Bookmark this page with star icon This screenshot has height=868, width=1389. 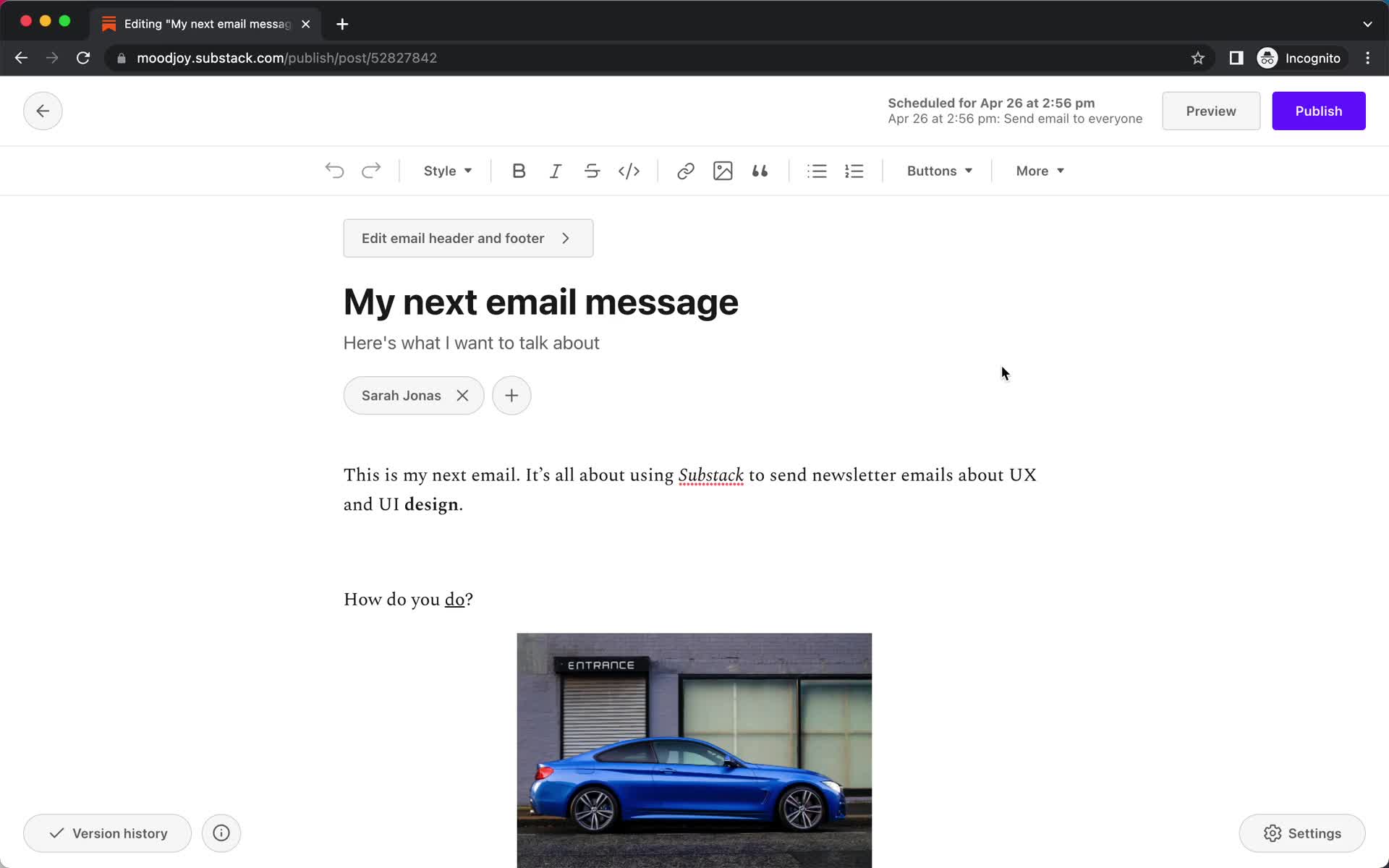[1198, 58]
